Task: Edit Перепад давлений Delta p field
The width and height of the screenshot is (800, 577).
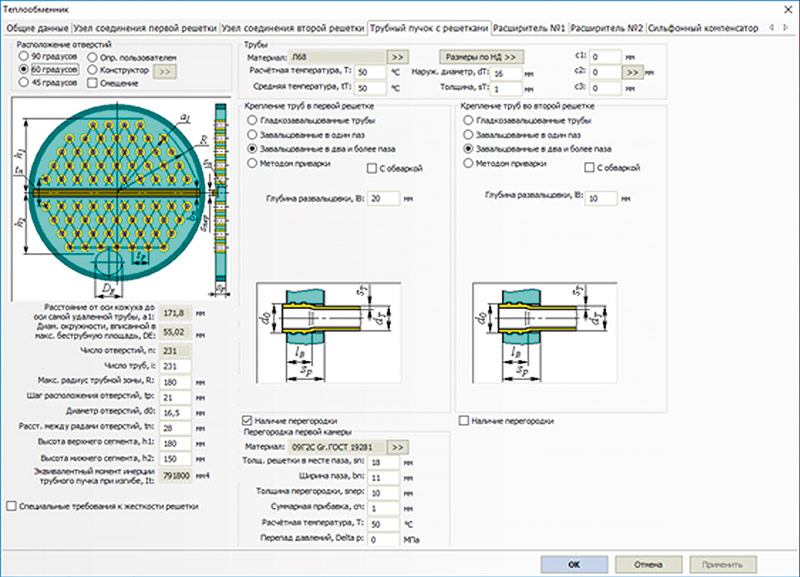Action: [384, 539]
